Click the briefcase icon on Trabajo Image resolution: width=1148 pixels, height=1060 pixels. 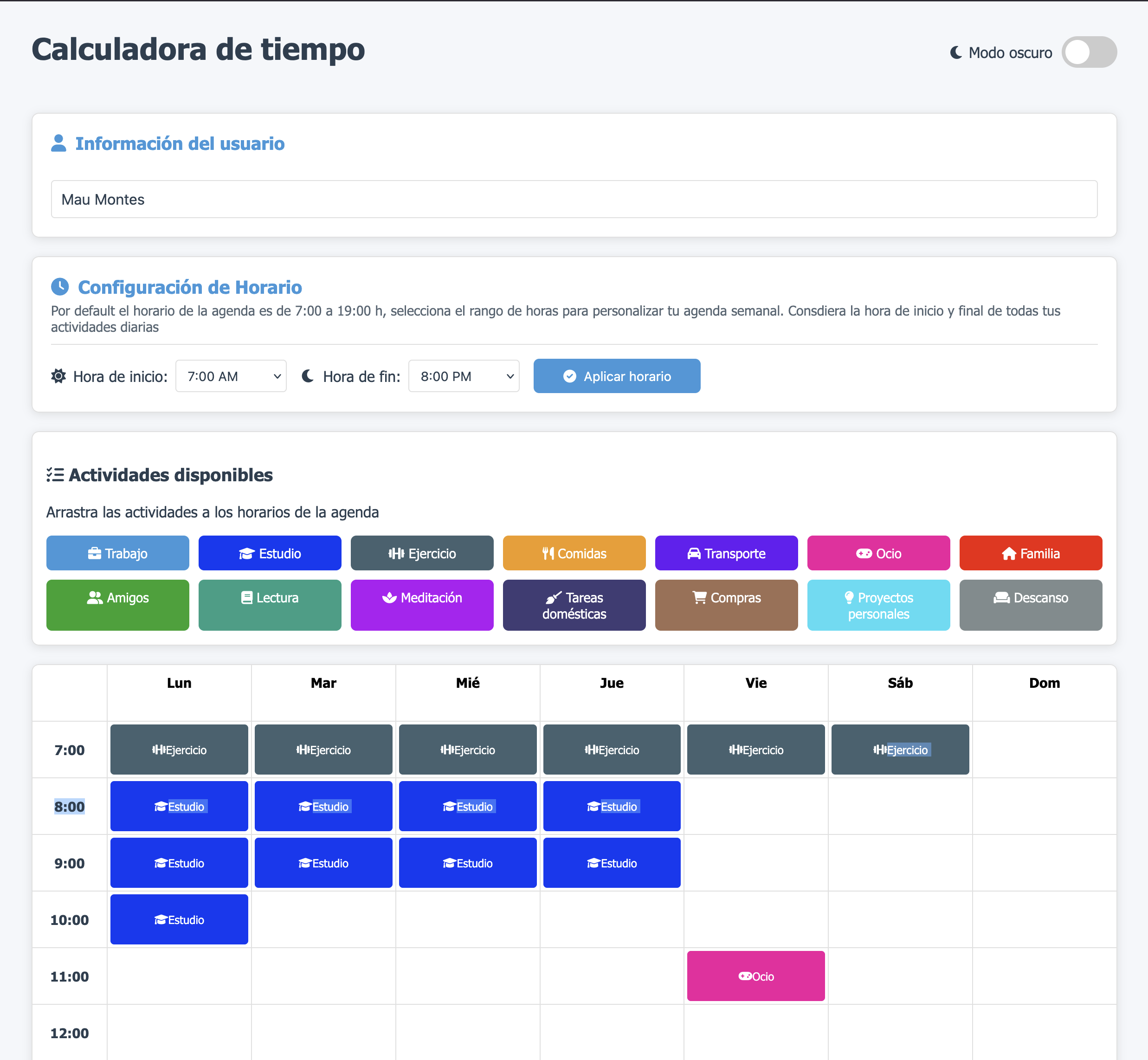point(95,554)
